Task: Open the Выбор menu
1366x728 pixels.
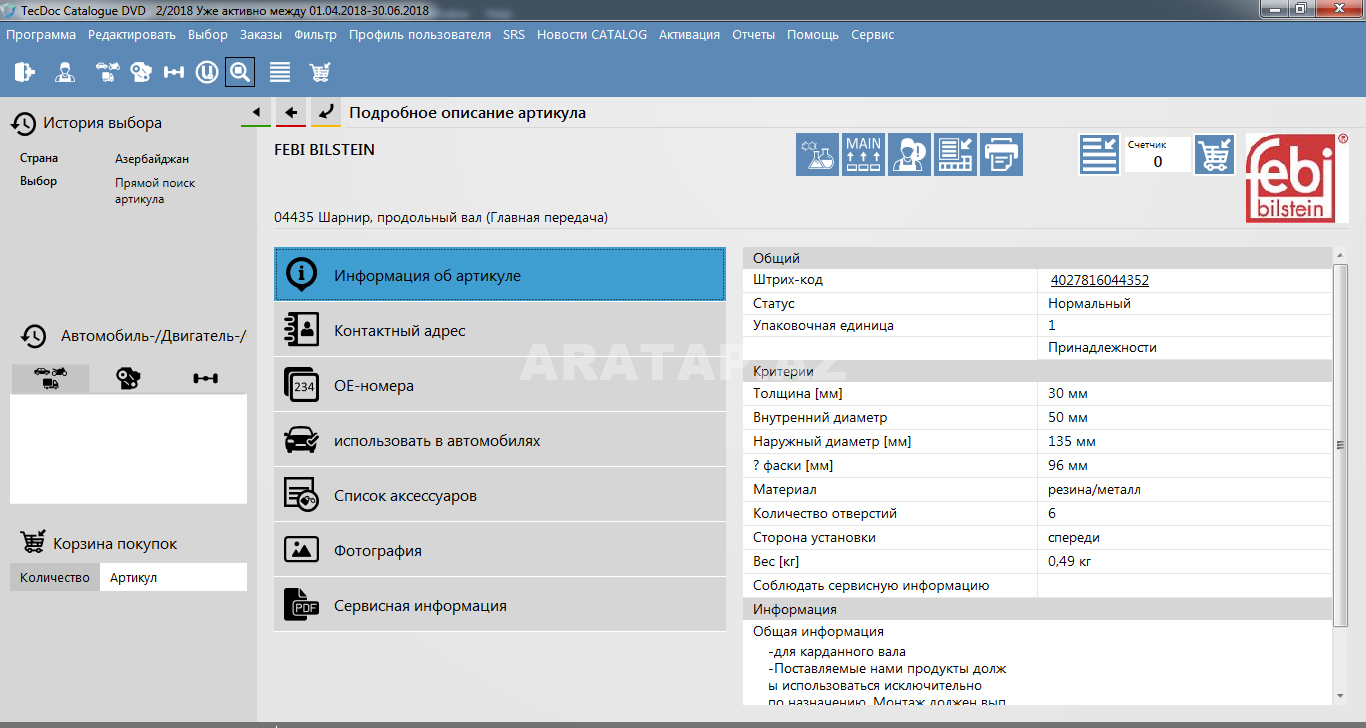Action: [x=208, y=34]
